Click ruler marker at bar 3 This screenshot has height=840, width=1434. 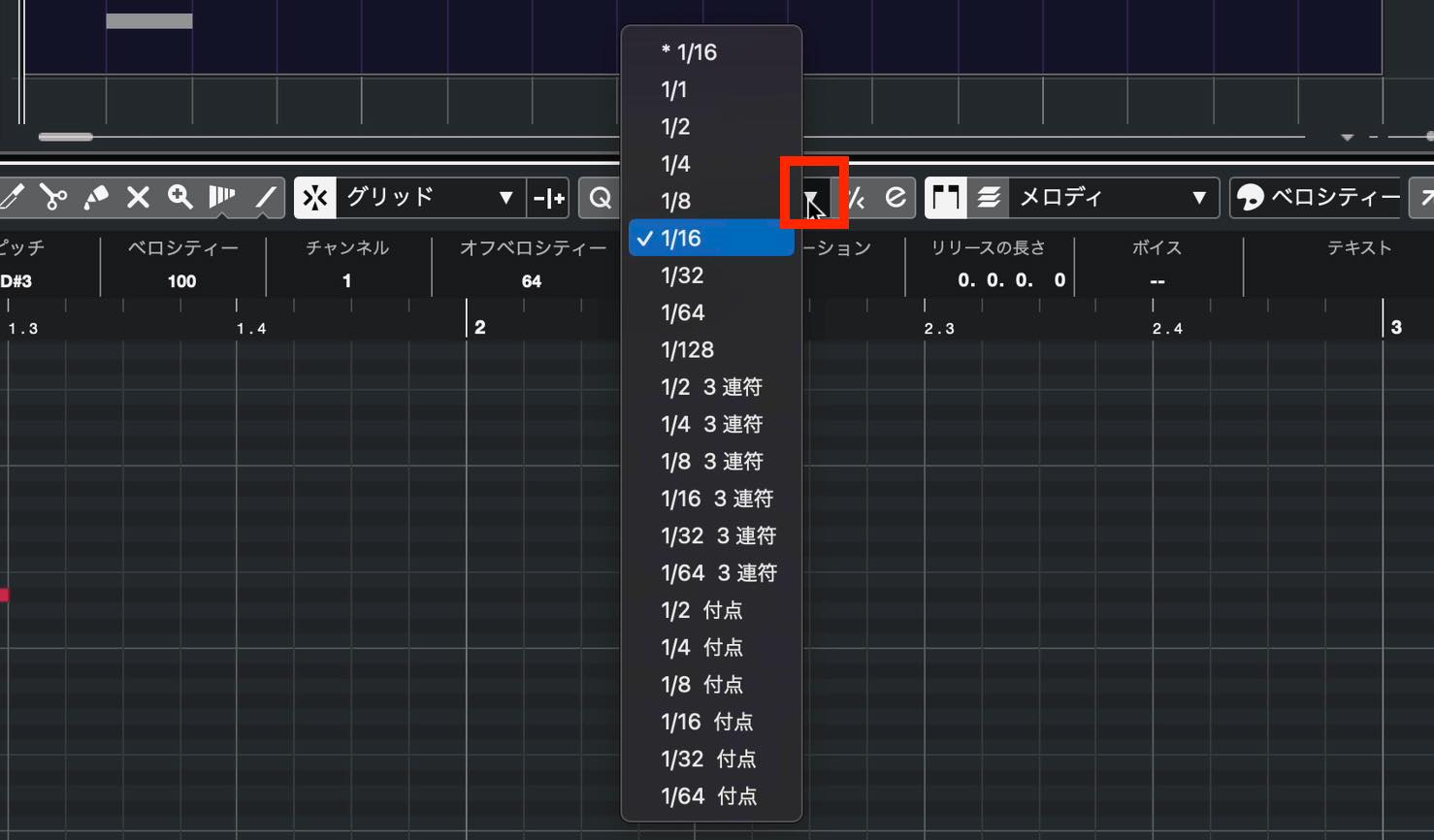(1396, 327)
